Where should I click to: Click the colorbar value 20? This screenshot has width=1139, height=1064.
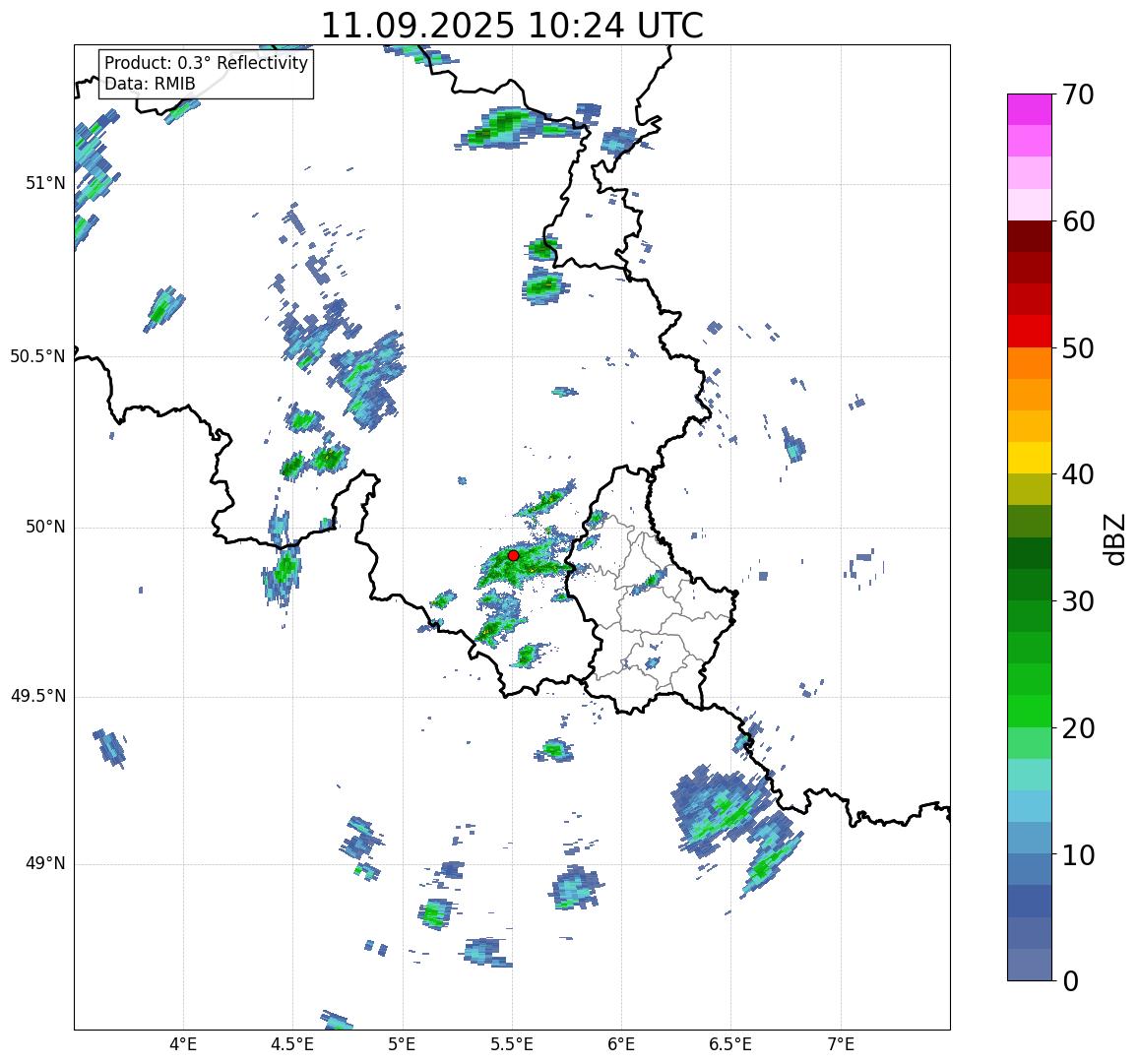pos(1078,728)
